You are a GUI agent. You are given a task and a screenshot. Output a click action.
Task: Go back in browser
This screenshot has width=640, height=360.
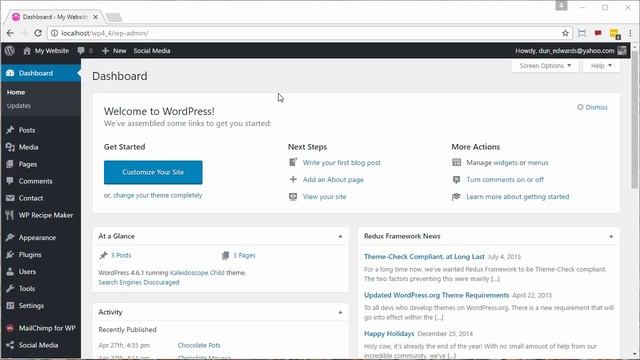point(10,33)
